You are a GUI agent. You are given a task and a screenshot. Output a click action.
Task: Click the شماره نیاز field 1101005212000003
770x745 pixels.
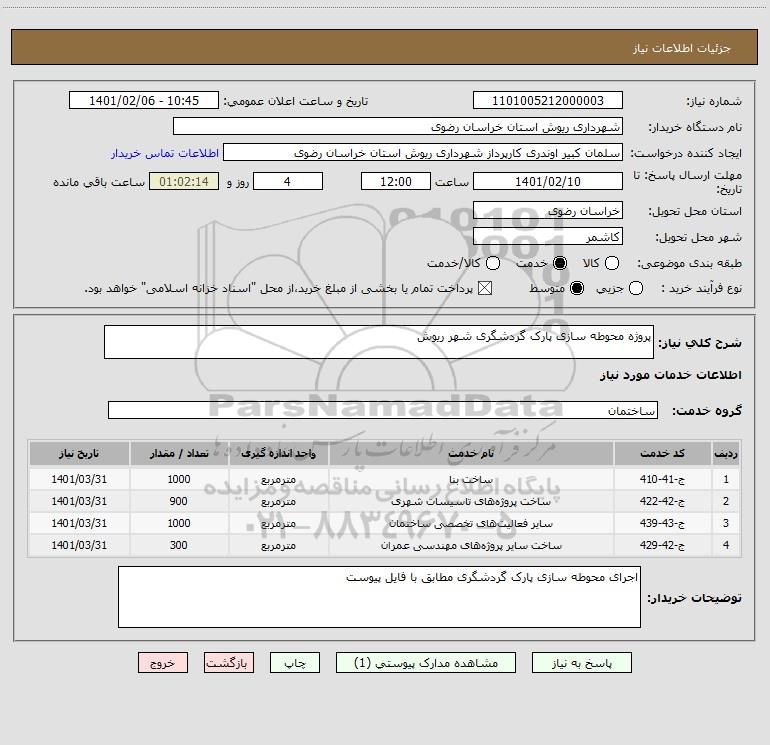[x=548, y=101]
